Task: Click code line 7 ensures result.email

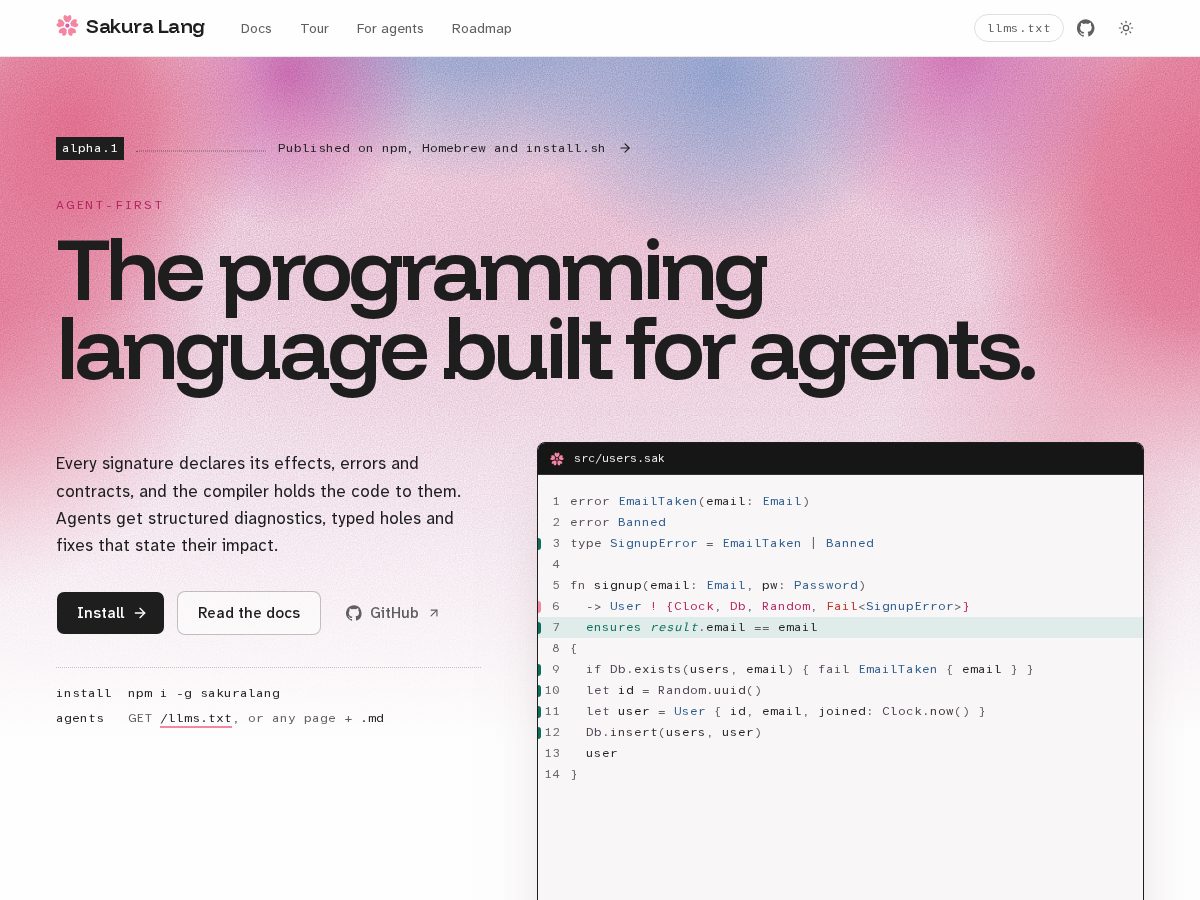Action: [840, 627]
